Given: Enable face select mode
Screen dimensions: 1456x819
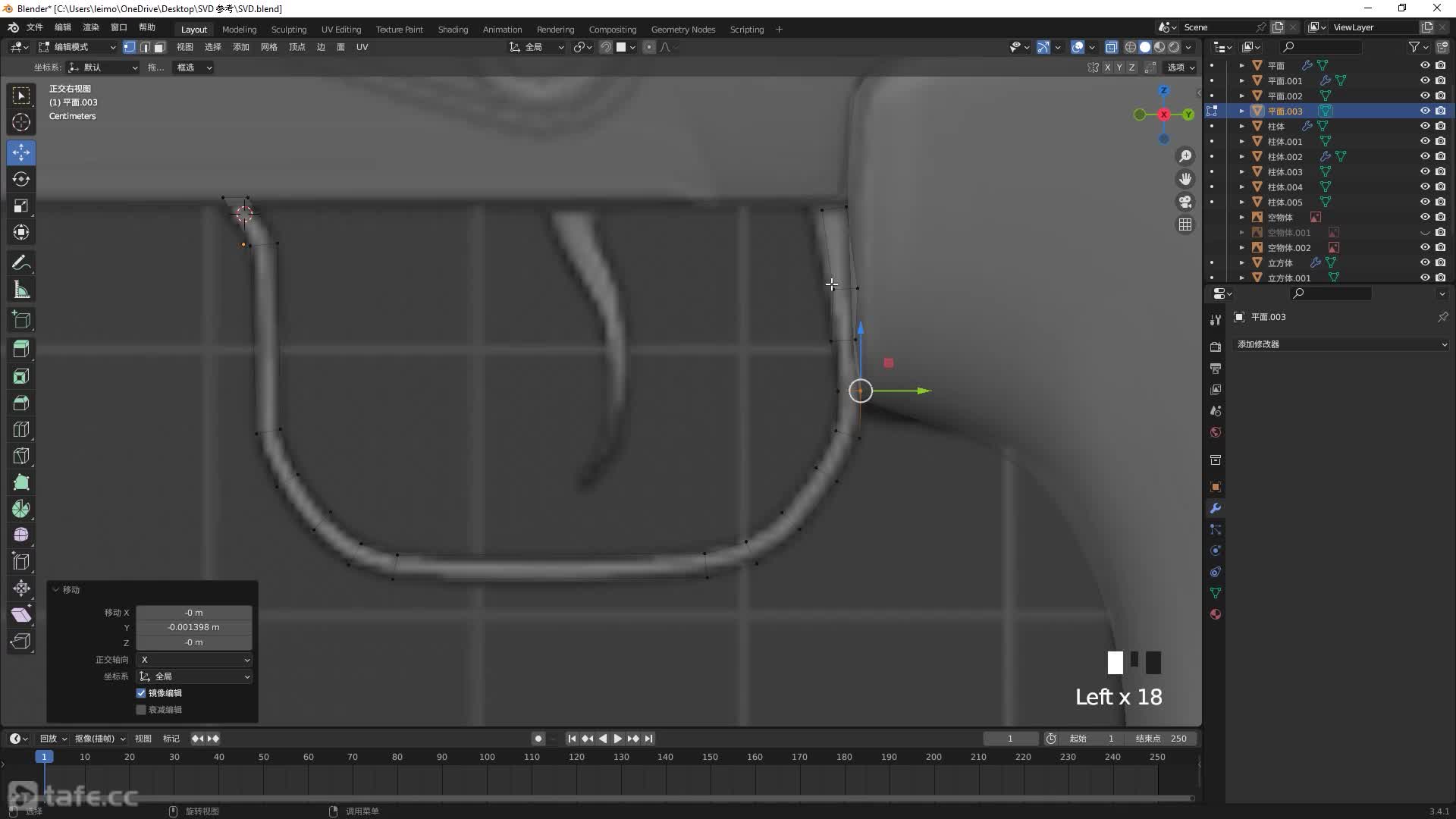Looking at the screenshot, I should 159,47.
